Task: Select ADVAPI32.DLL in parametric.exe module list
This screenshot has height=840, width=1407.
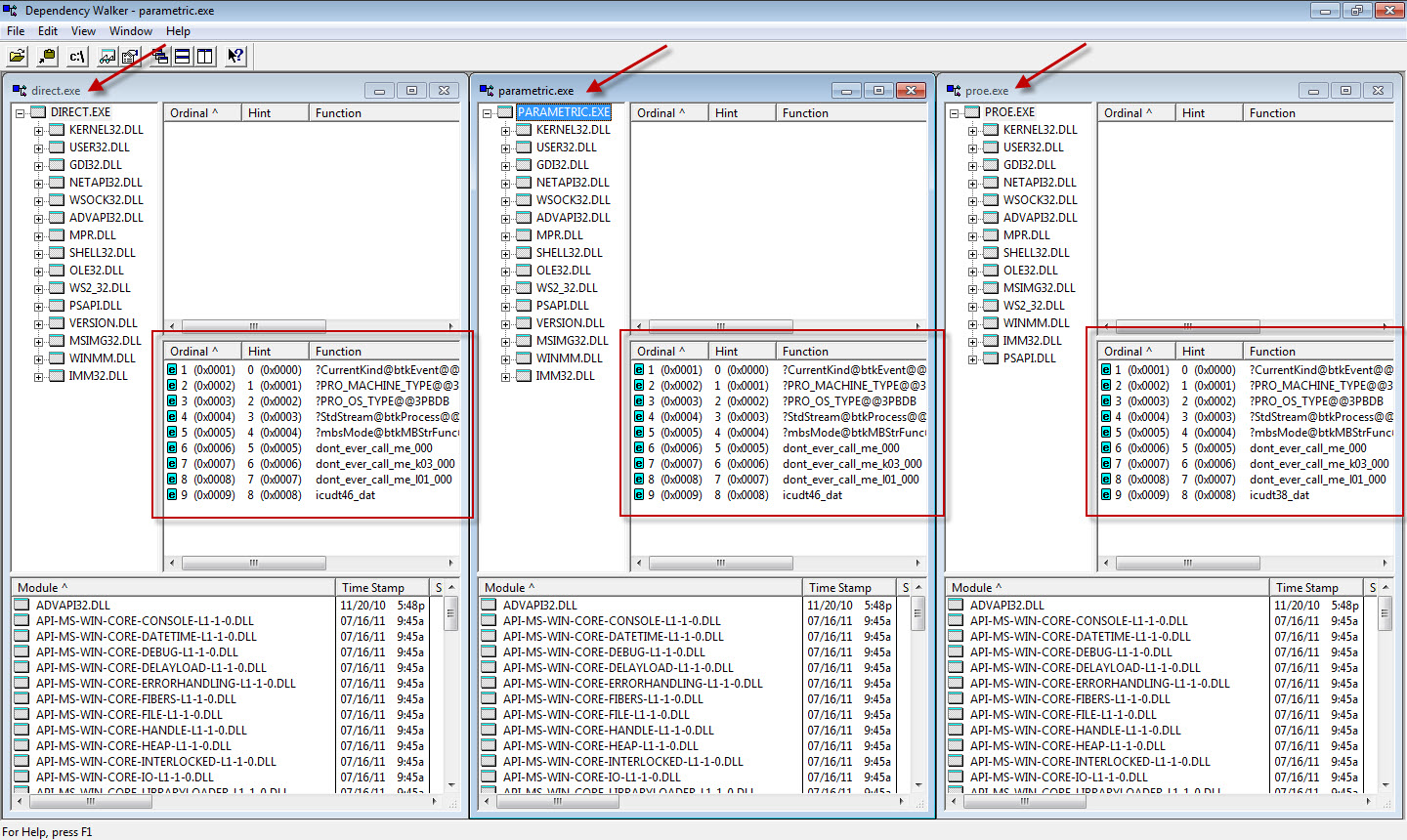Action: click(x=539, y=606)
